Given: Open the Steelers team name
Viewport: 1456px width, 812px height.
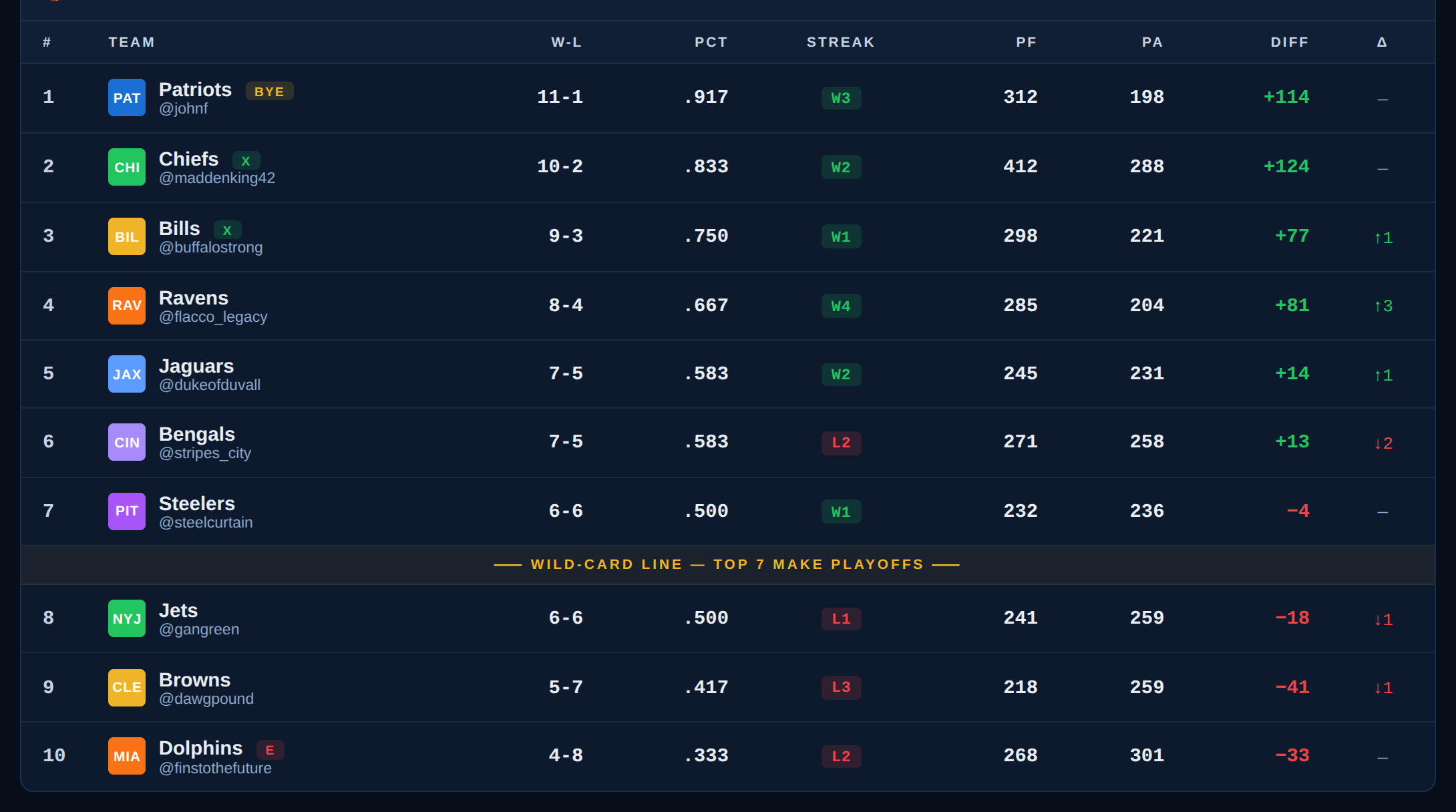Looking at the screenshot, I should pos(197,503).
